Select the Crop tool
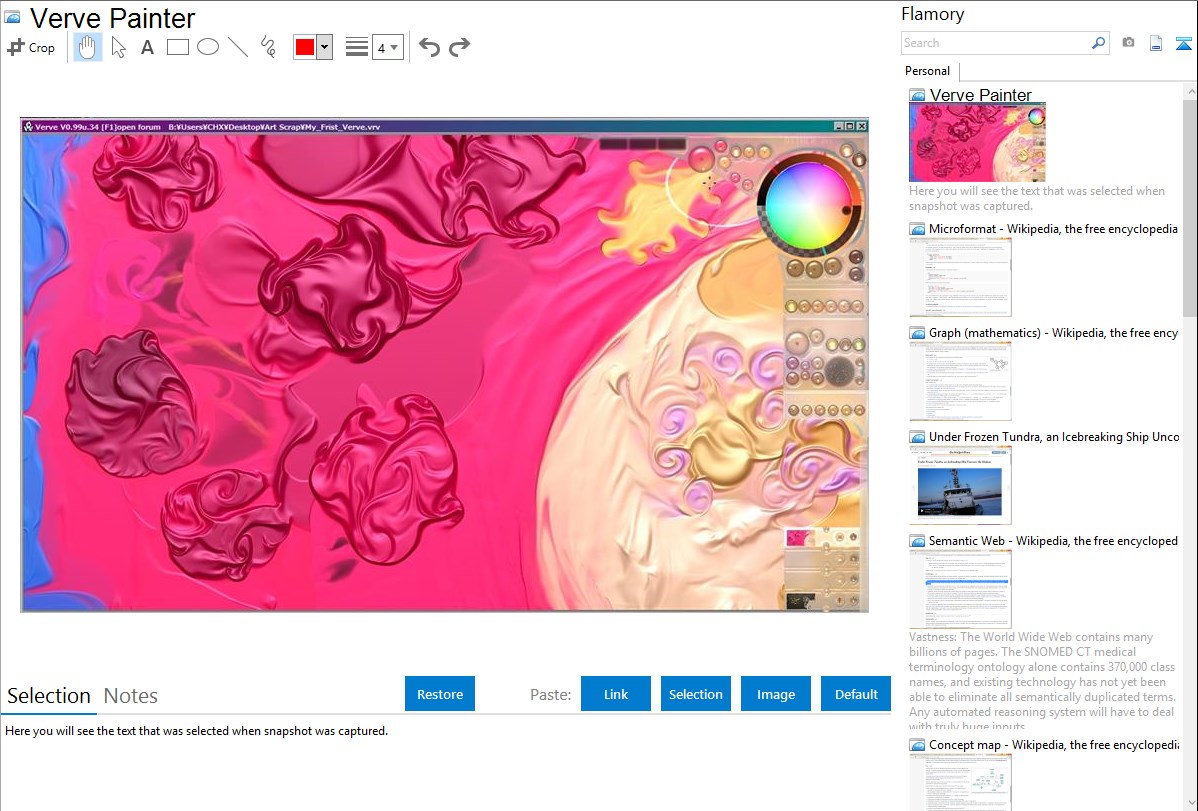1198x811 pixels. click(31, 47)
